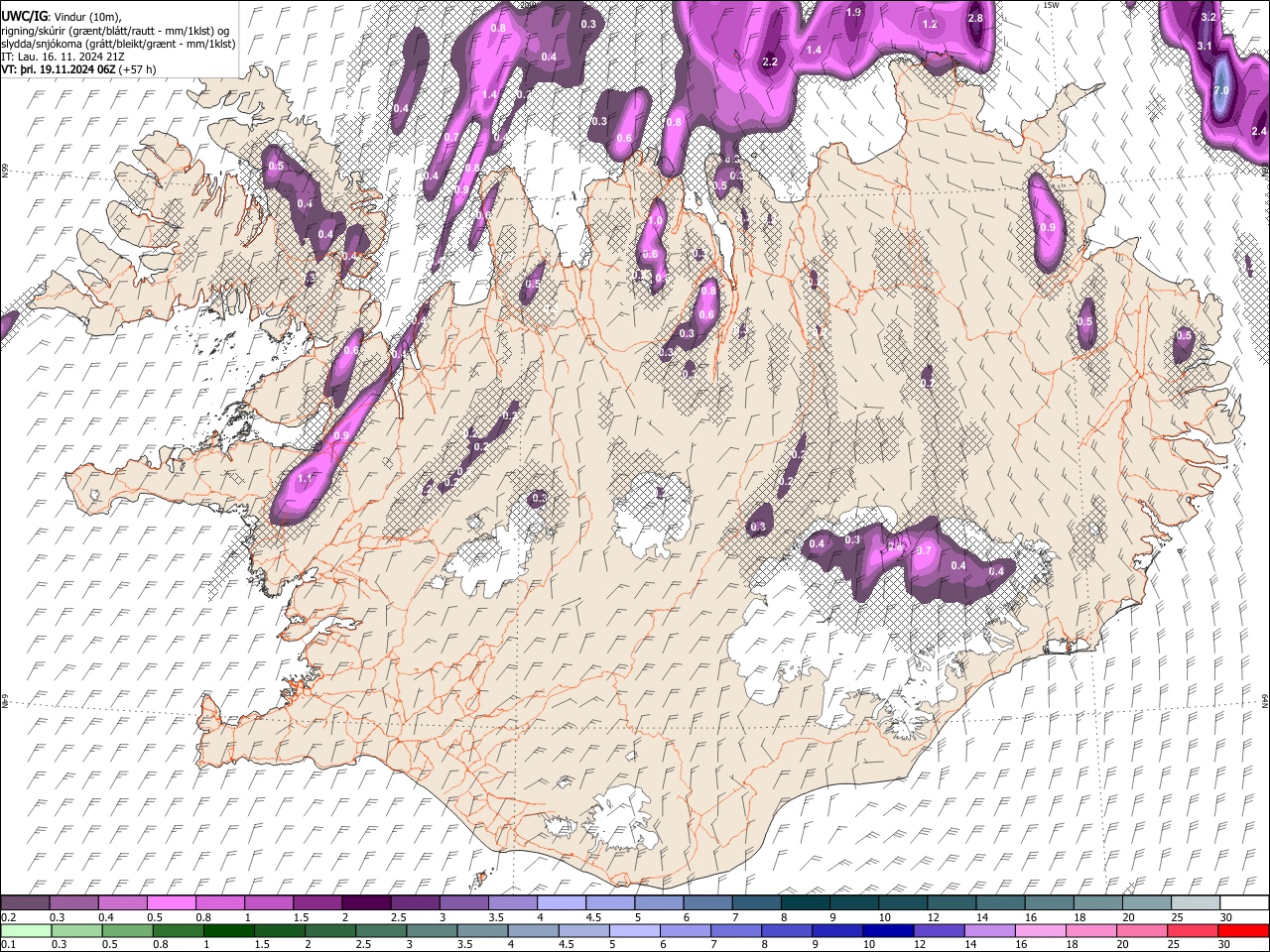The width and height of the screenshot is (1270, 952).
Task: Click the dark teal top-row swatch starting at 8
Action: [x=804, y=903]
